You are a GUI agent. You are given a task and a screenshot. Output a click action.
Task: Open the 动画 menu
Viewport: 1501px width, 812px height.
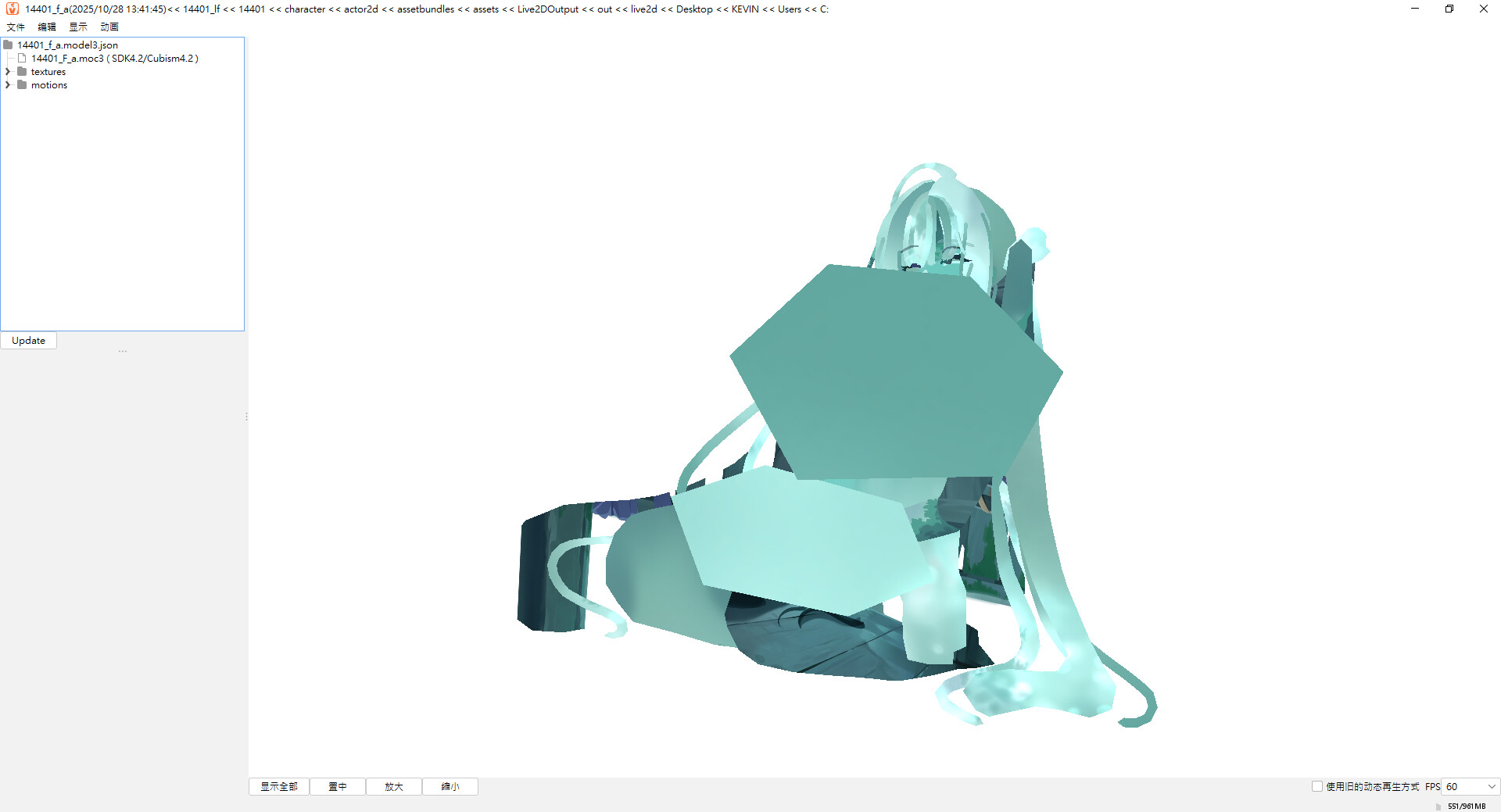[x=109, y=27]
